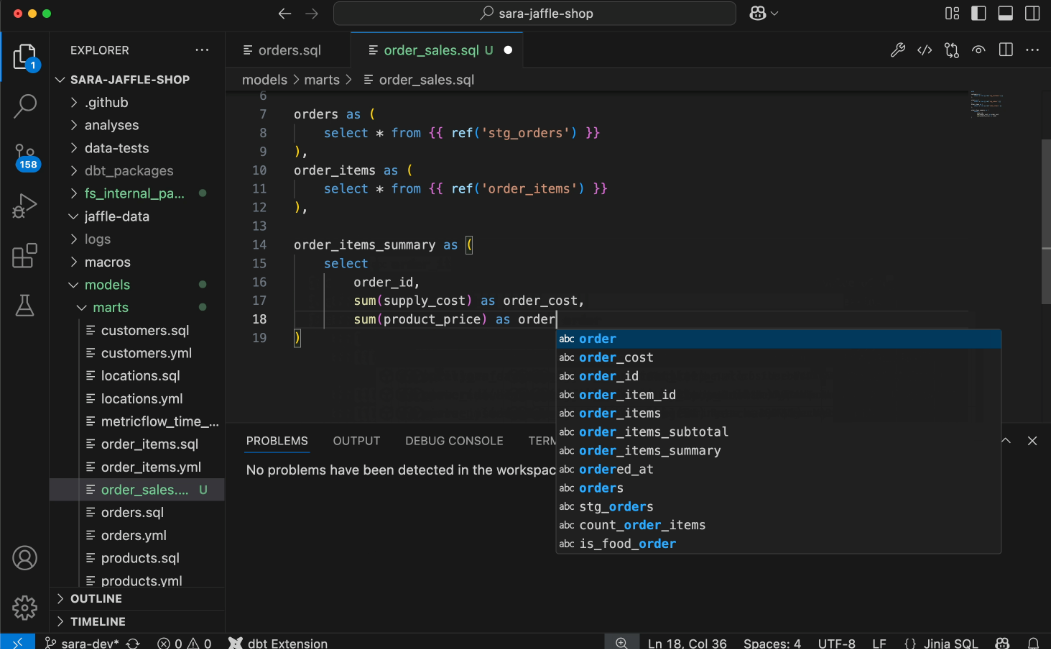This screenshot has width=1051, height=649.
Task: Expand the data-tests folder
Action: [x=137, y=148]
